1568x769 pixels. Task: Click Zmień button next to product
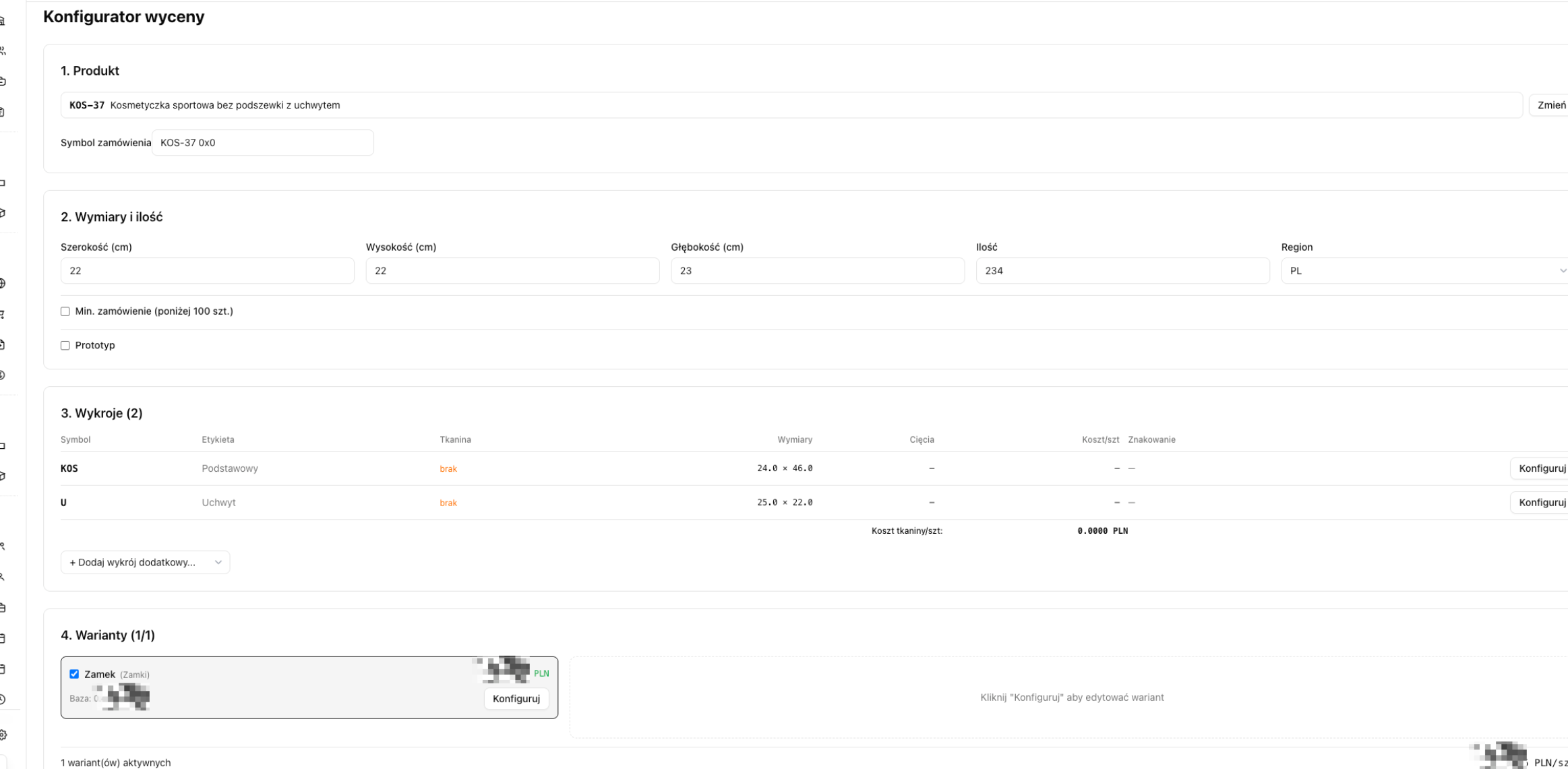point(1550,105)
